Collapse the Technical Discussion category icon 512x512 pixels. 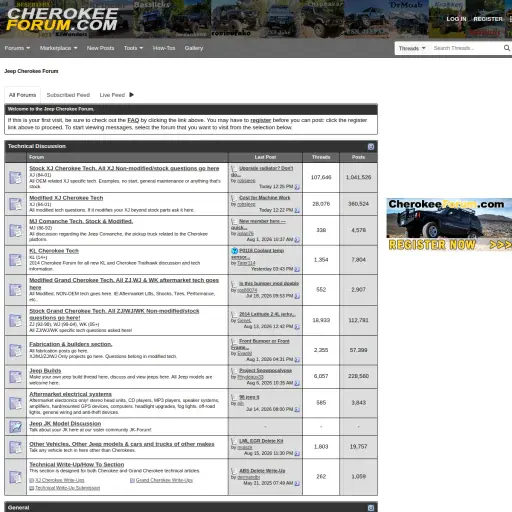tap(371, 146)
